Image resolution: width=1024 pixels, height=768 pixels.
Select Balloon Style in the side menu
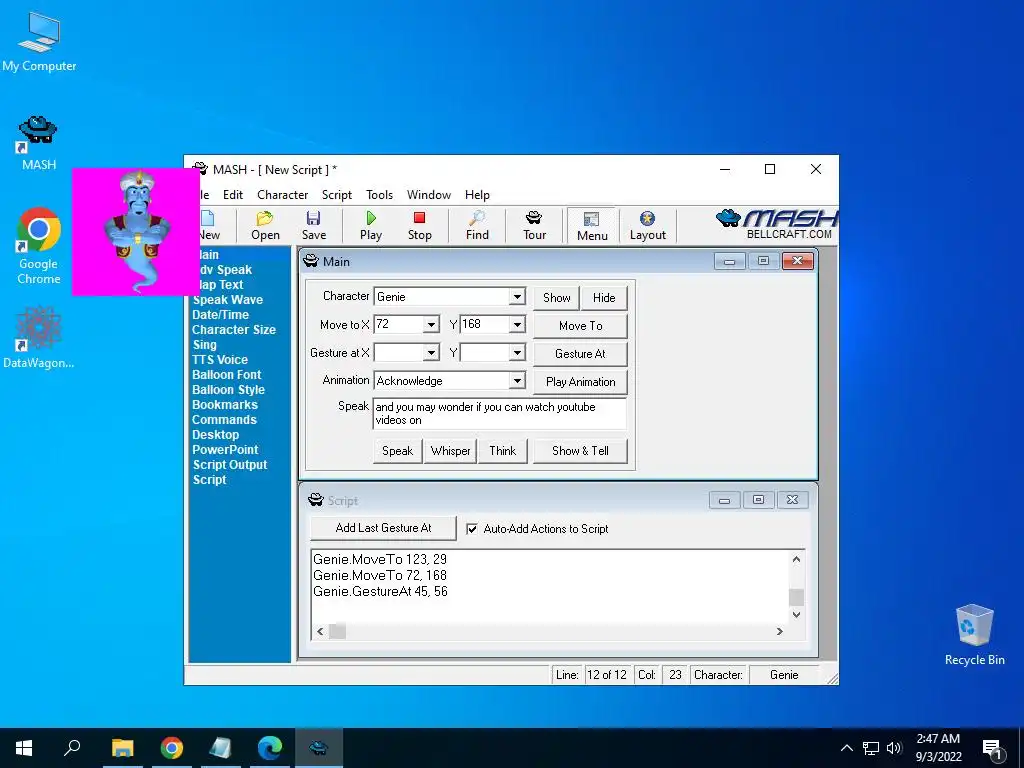[228, 390]
